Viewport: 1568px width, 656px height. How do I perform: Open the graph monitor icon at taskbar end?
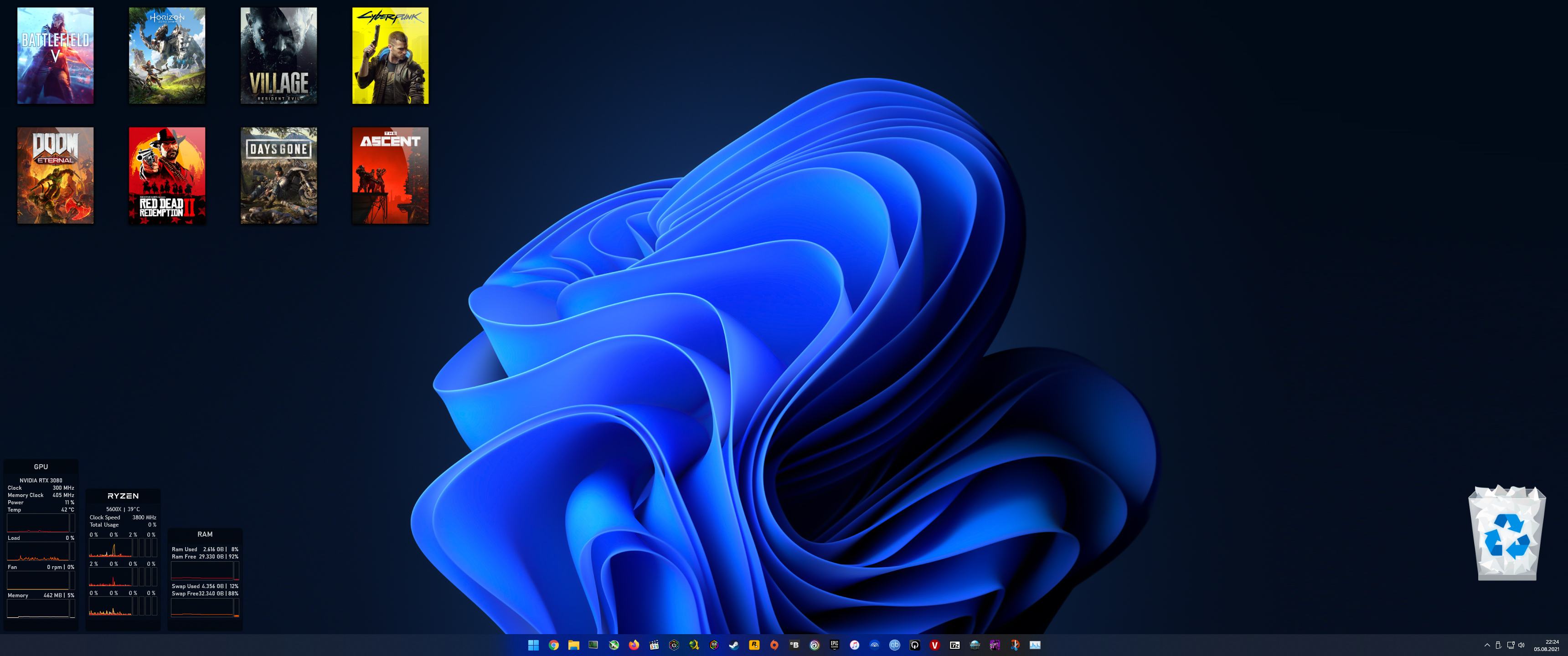1036,645
